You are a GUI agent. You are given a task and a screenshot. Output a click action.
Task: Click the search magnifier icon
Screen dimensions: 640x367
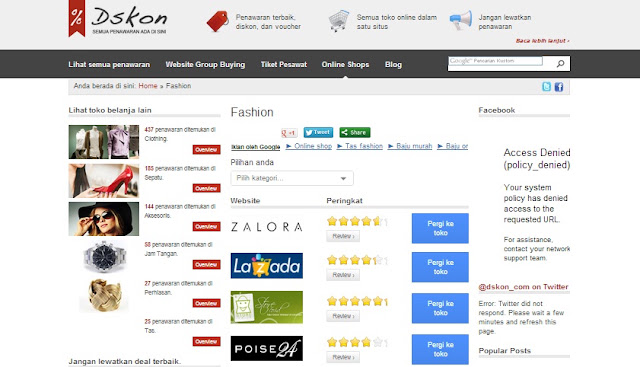click(560, 64)
